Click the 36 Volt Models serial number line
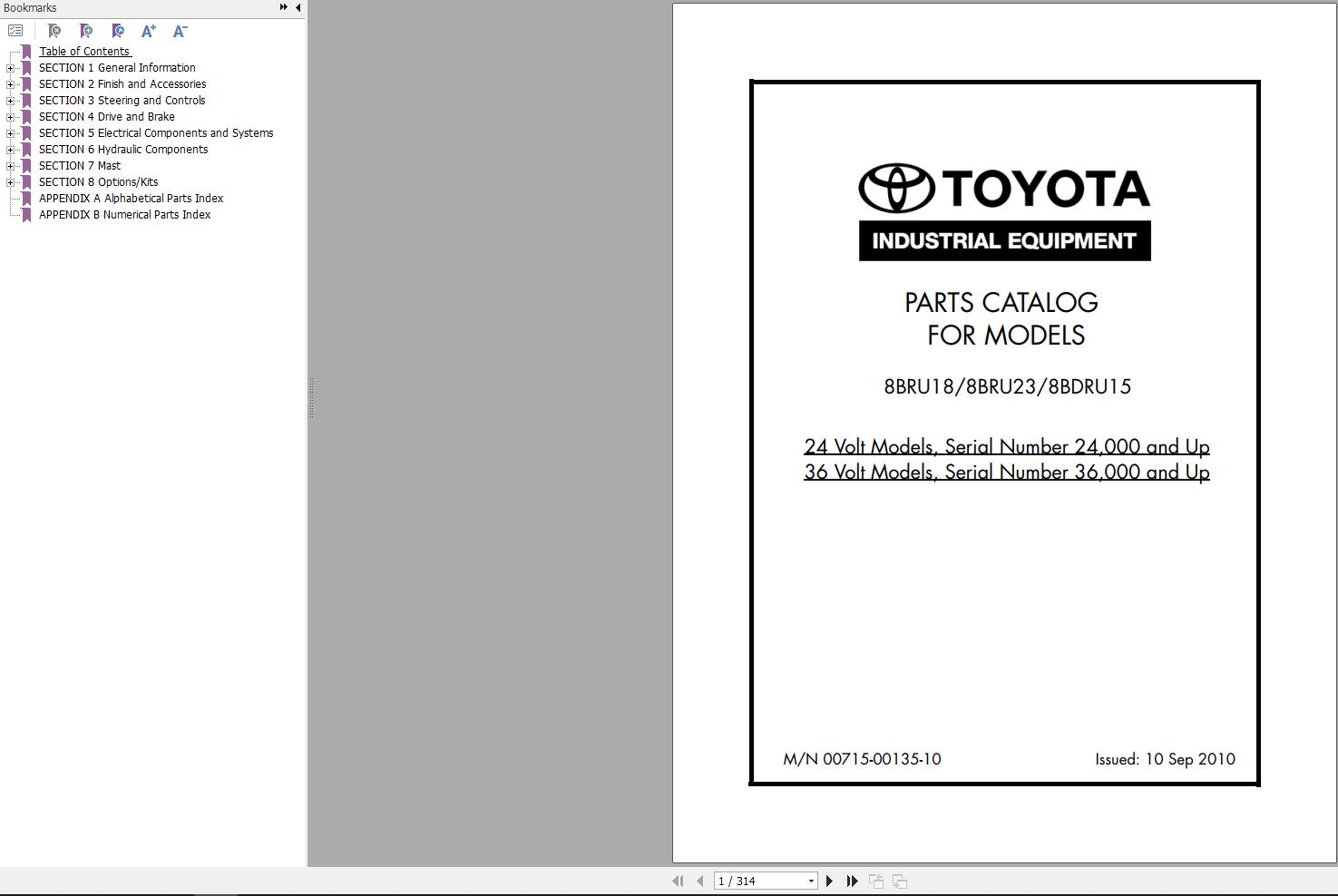 tap(1007, 472)
